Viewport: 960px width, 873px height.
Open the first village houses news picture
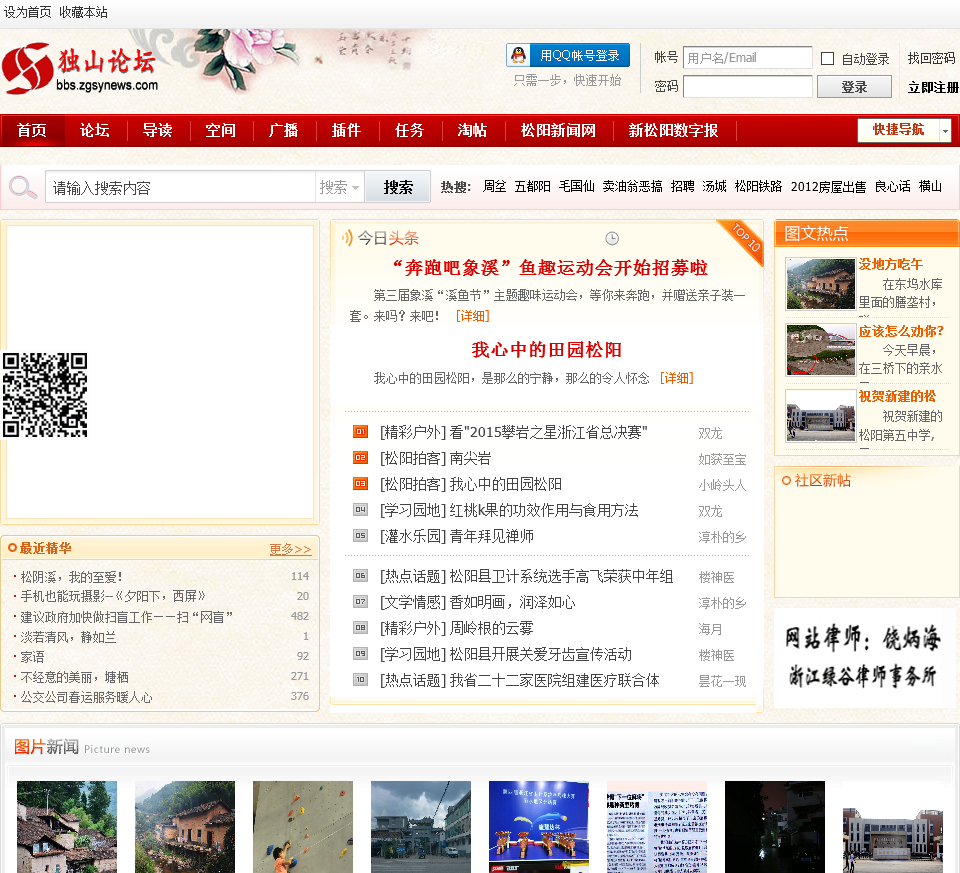pyautogui.click(x=67, y=826)
